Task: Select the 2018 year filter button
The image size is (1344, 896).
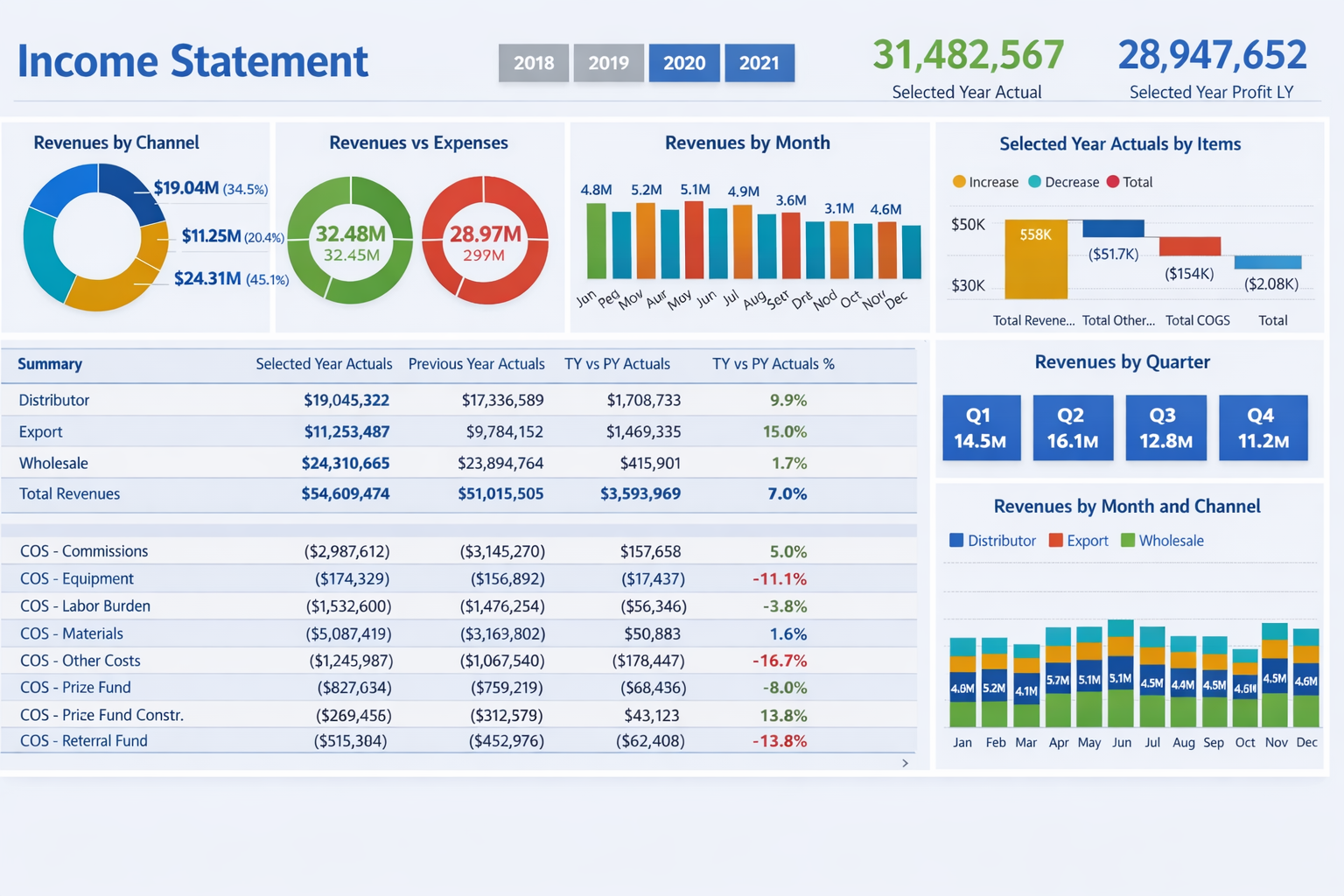Action: pos(534,63)
